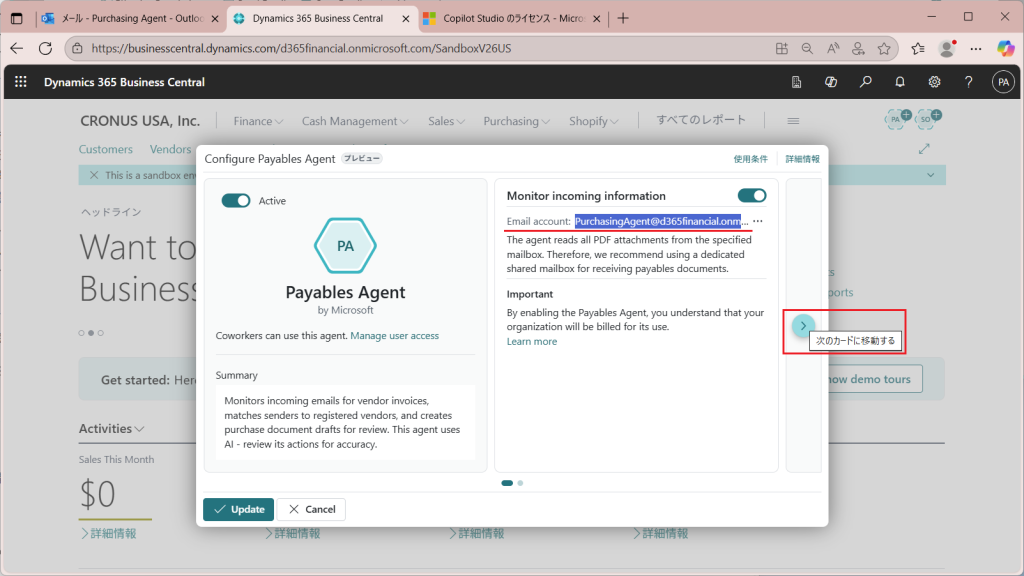Open the Edge profile icon
This screenshot has height=576, width=1024.
[x=947, y=48]
